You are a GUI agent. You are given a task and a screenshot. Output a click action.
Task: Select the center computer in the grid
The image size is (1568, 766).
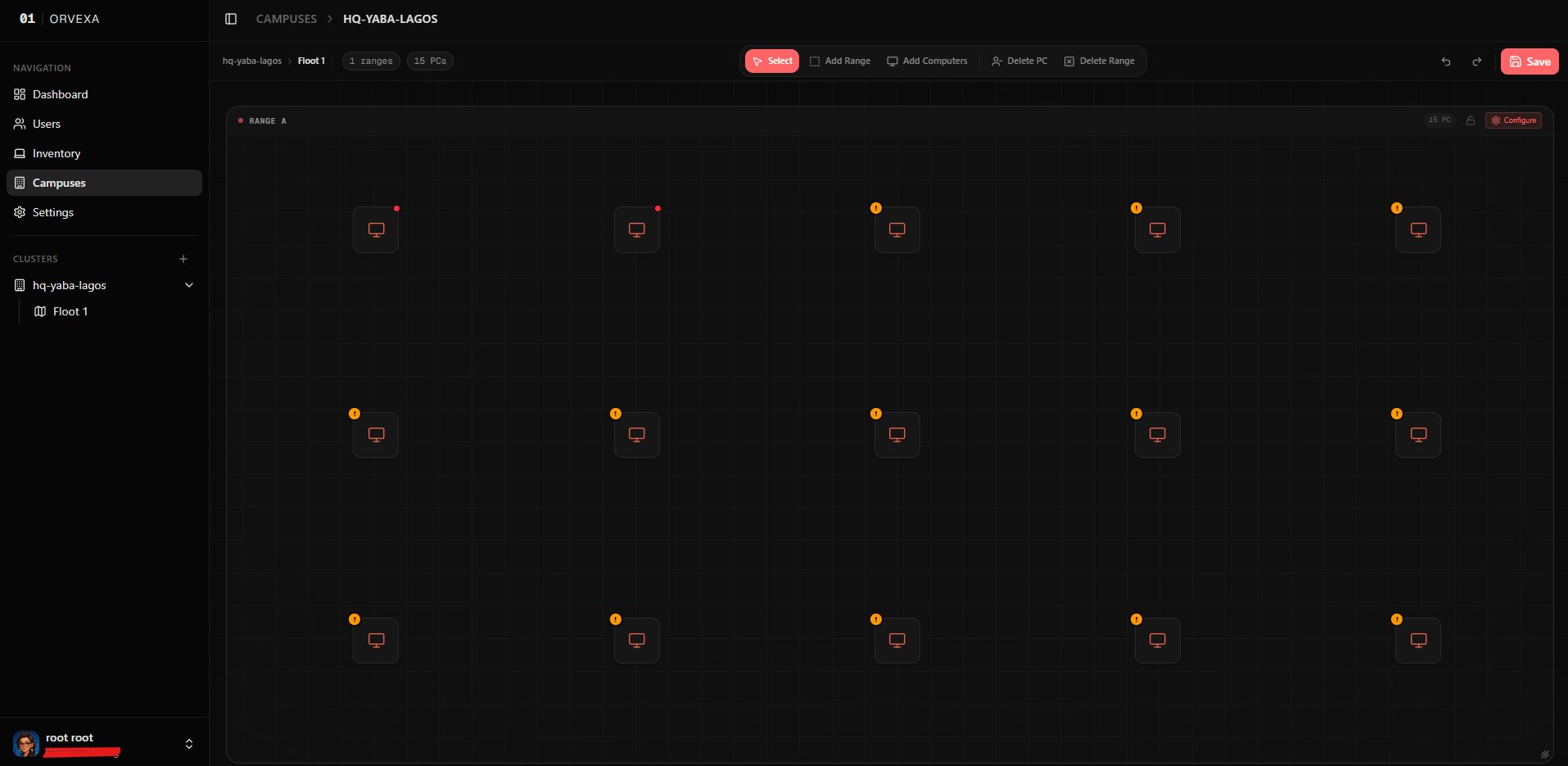(897, 435)
